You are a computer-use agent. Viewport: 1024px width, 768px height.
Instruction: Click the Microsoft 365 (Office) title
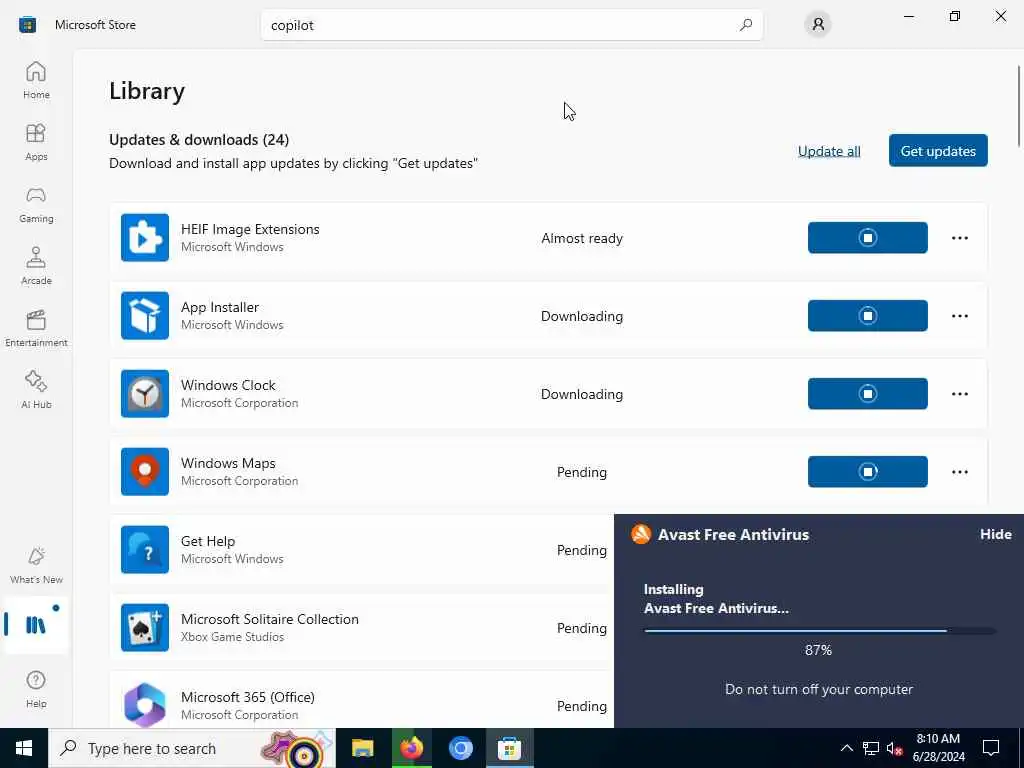248,697
